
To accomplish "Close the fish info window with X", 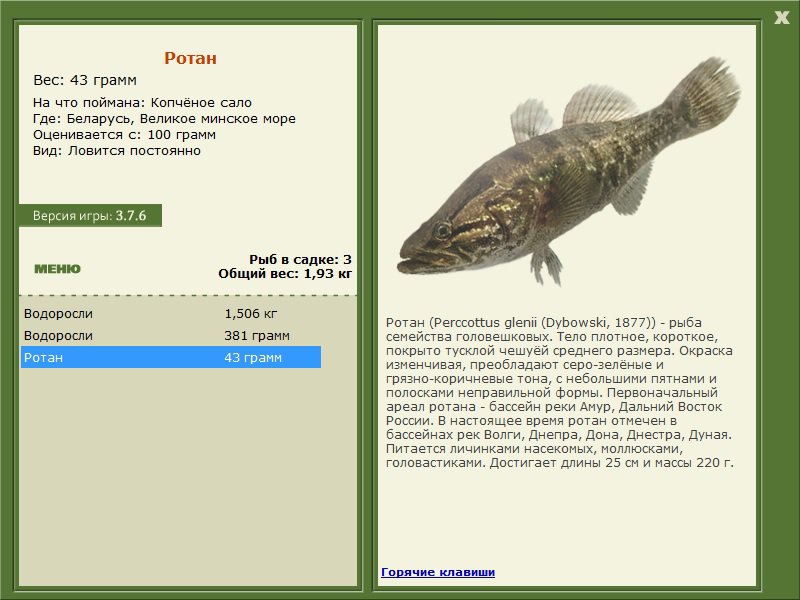I will coord(781,18).
